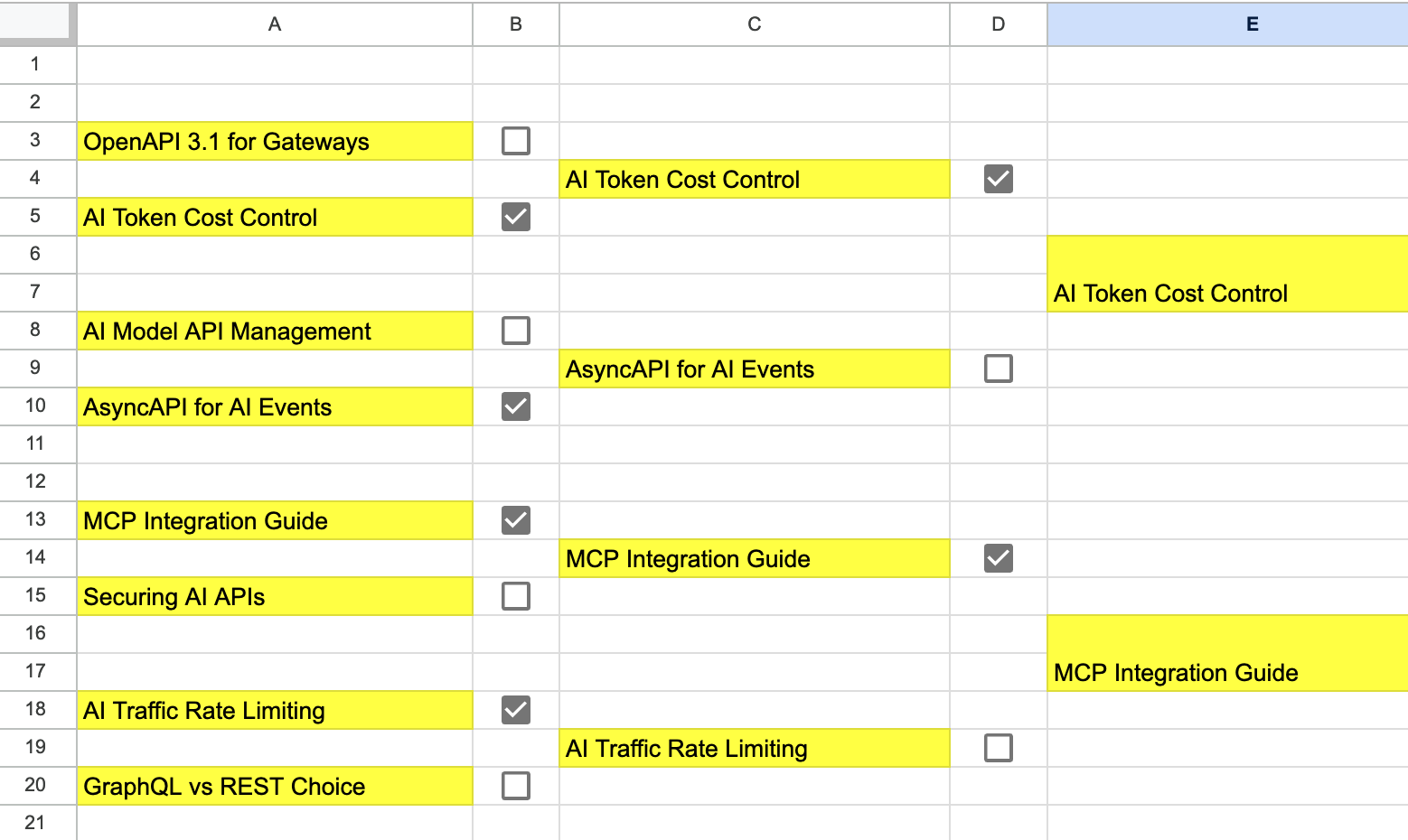1408x840 pixels.
Task: Uncheck the column D checkbox in row 14
Action: click(x=999, y=558)
